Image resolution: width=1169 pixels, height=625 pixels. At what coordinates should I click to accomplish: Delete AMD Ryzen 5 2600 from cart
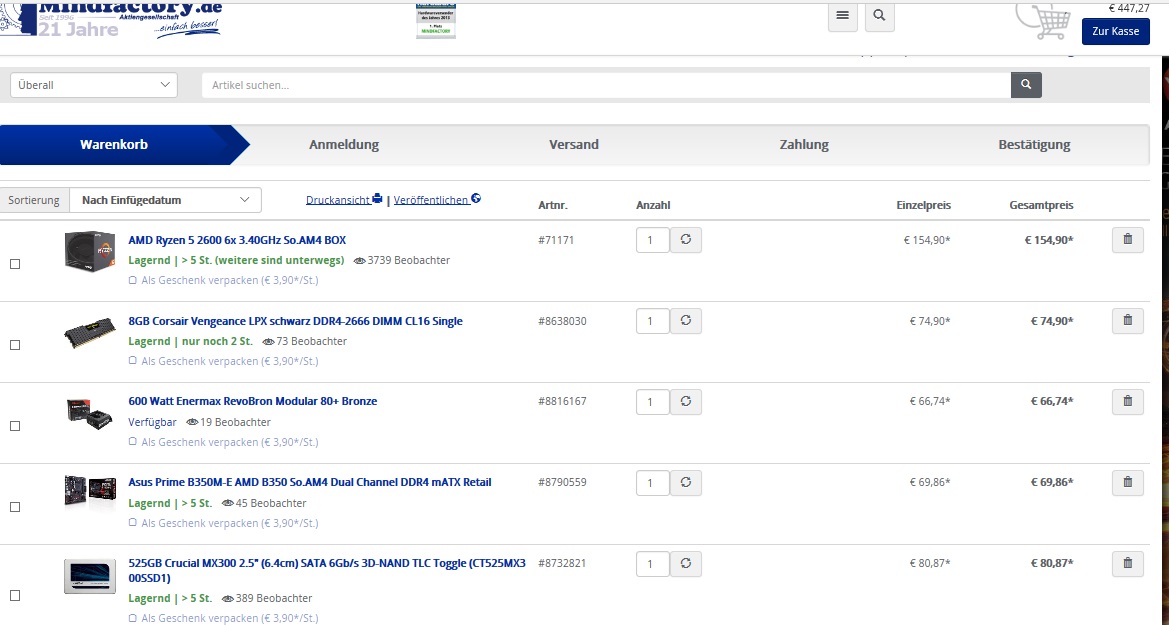click(1127, 240)
